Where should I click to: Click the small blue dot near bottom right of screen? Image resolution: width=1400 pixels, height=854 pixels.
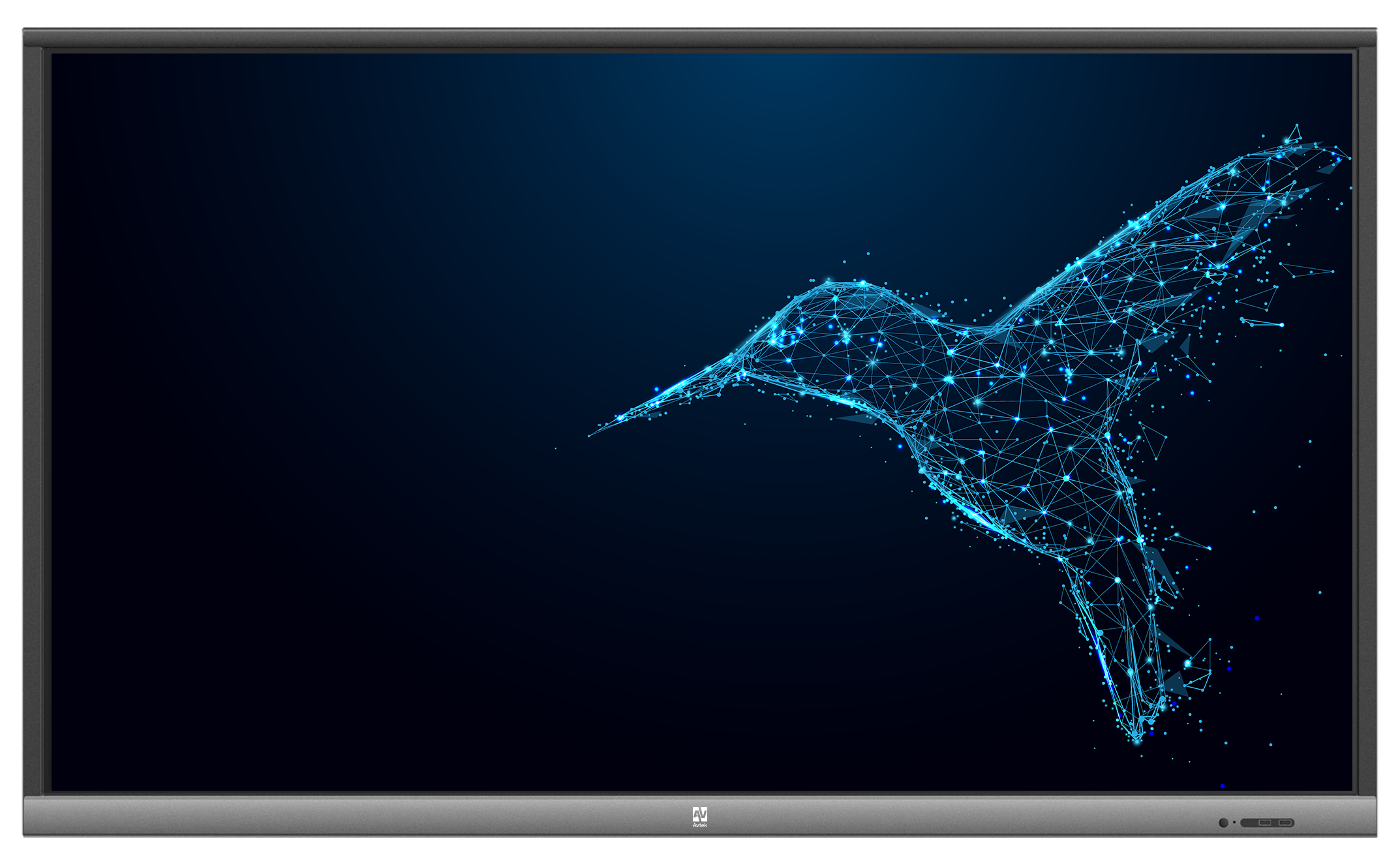pos(1222,785)
